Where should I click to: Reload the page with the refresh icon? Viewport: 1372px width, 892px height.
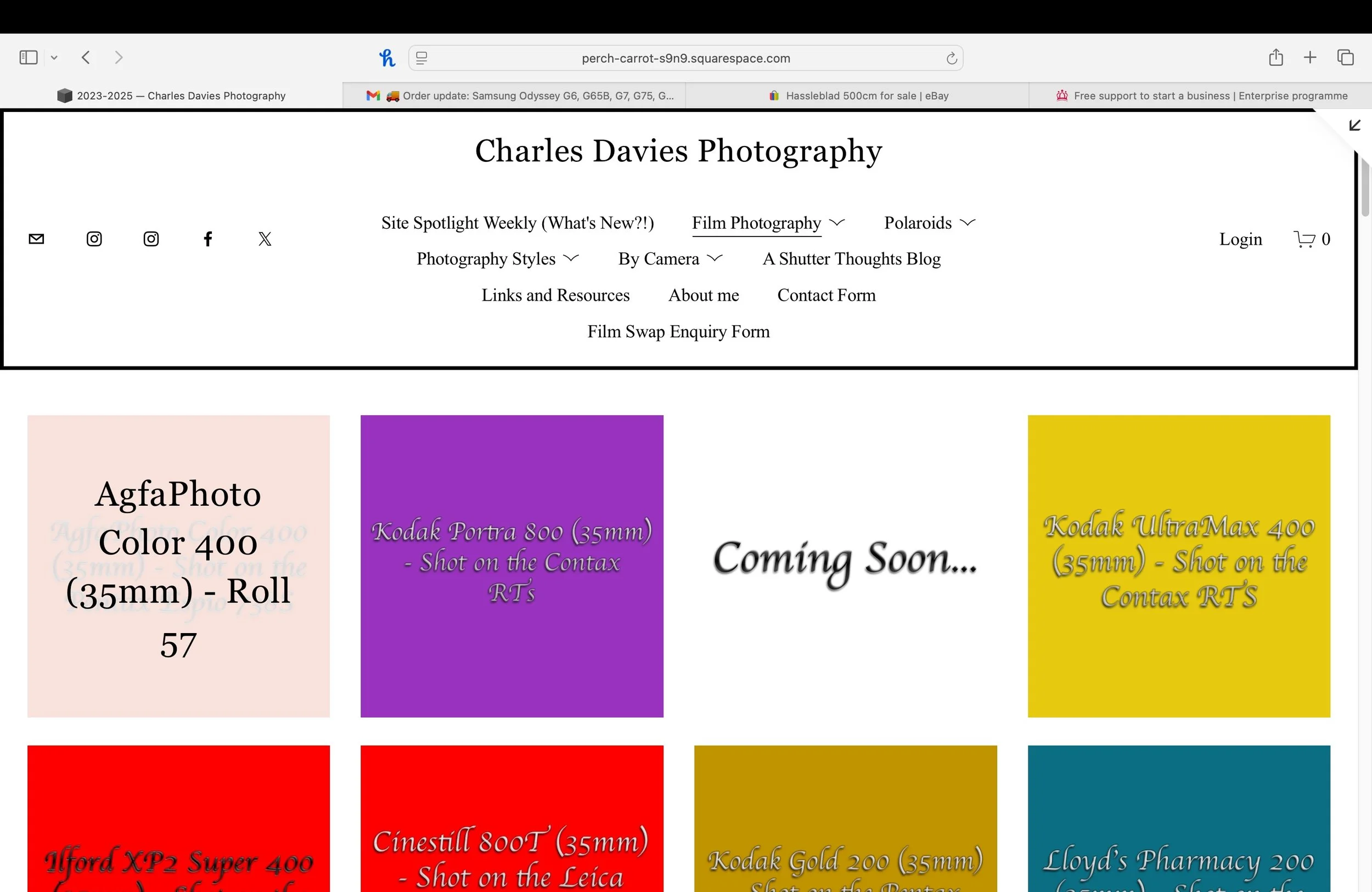951,58
